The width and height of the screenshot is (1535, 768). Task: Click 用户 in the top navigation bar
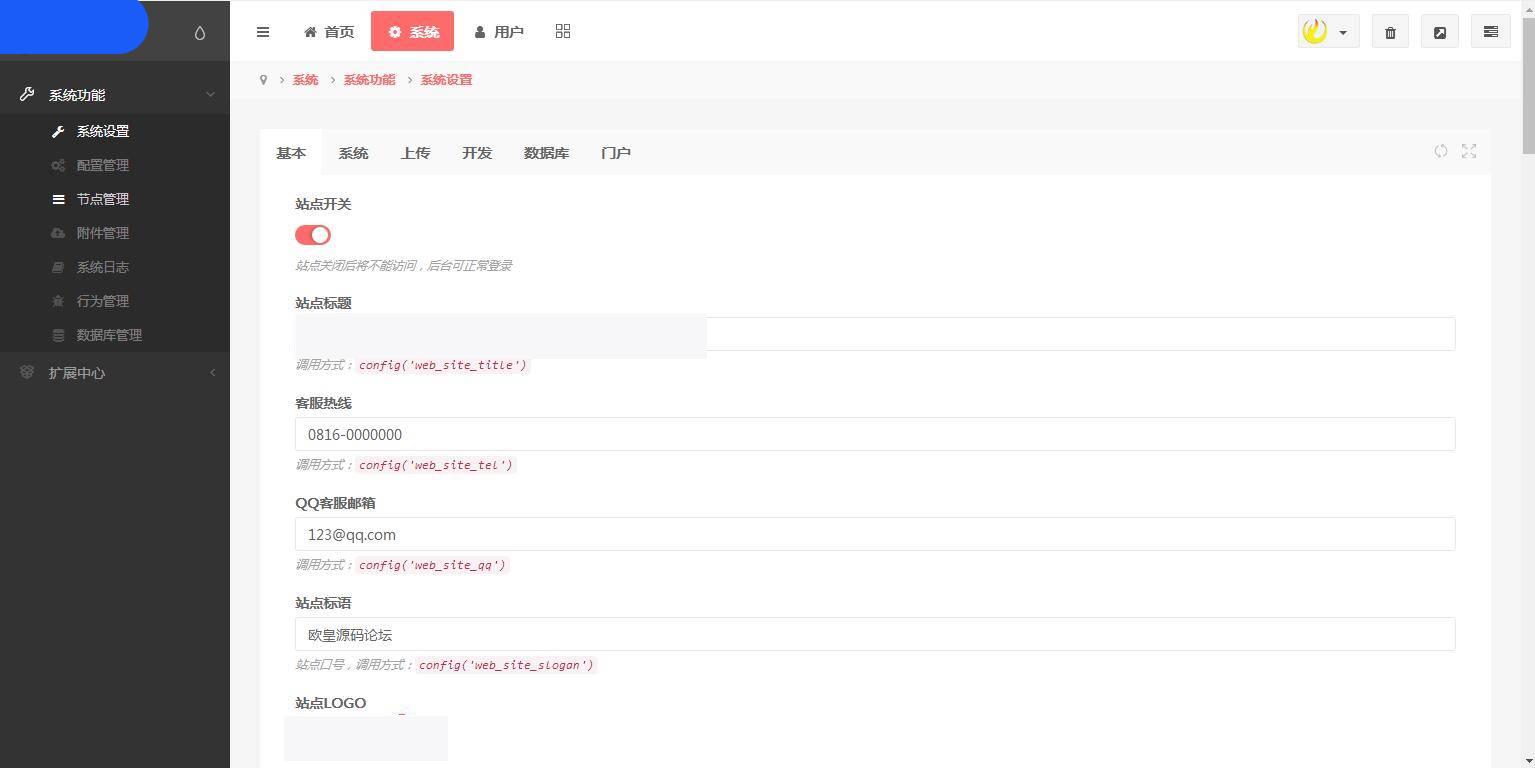pos(499,31)
